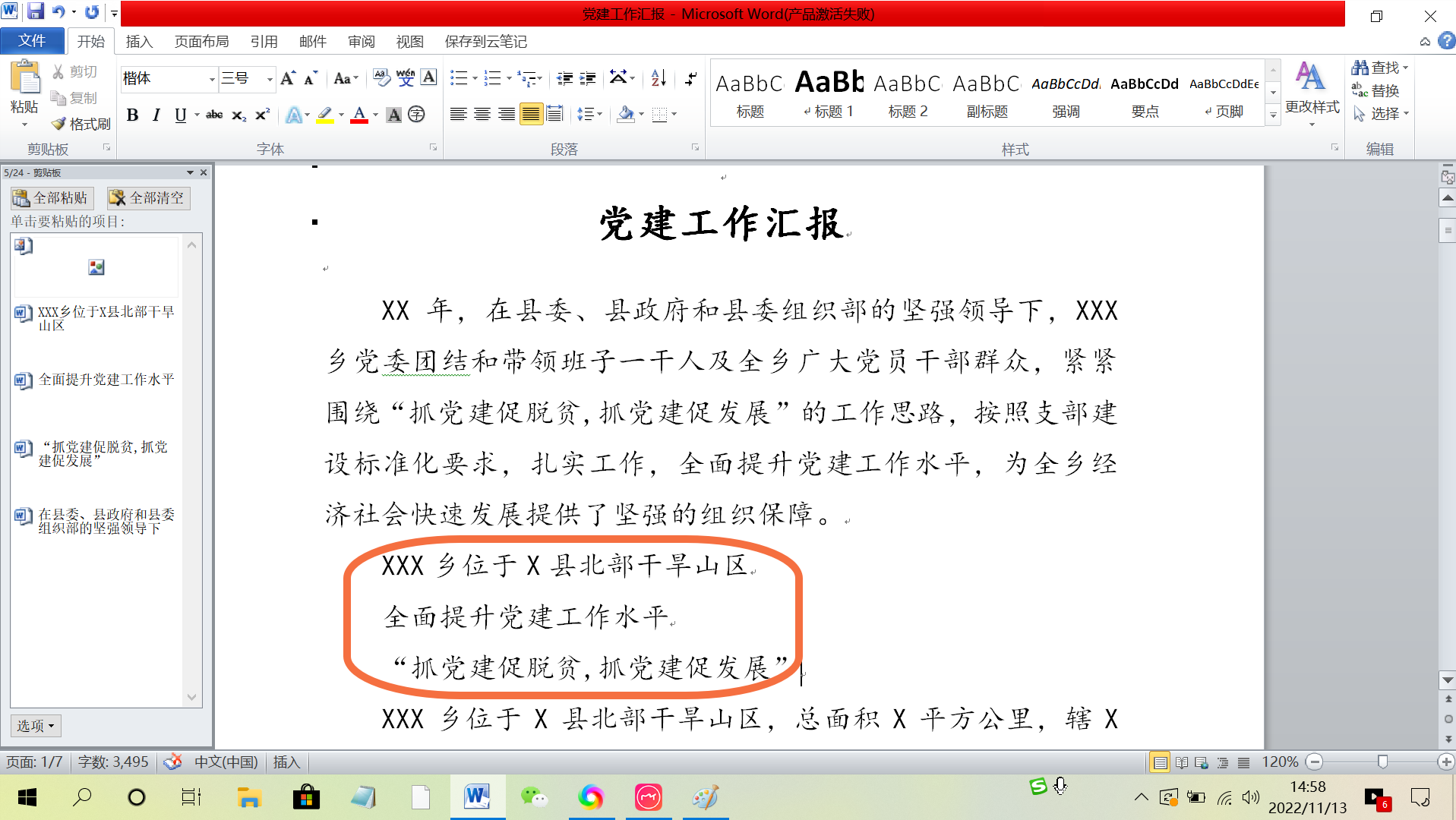Open the font color dropdown arrow
The height and width of the screenshot is (820, 1456).
point(375,115)
